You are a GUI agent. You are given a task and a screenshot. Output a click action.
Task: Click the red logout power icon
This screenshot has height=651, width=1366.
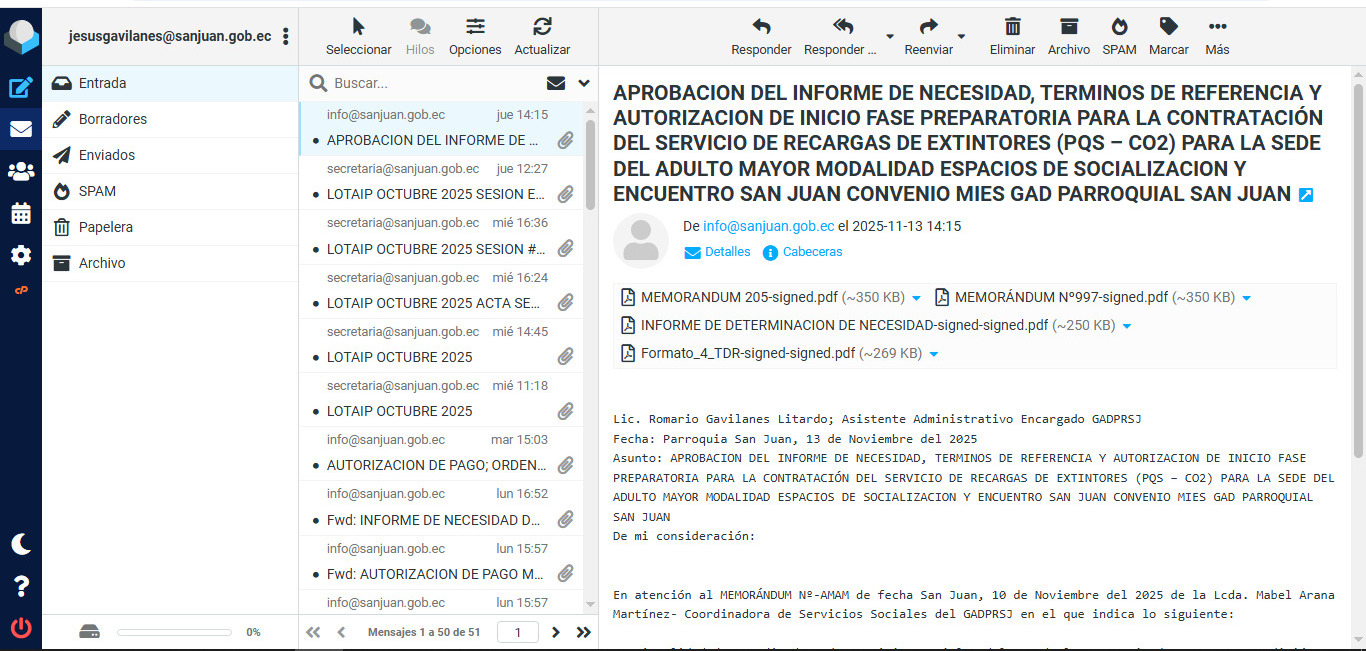coord(21,628)
